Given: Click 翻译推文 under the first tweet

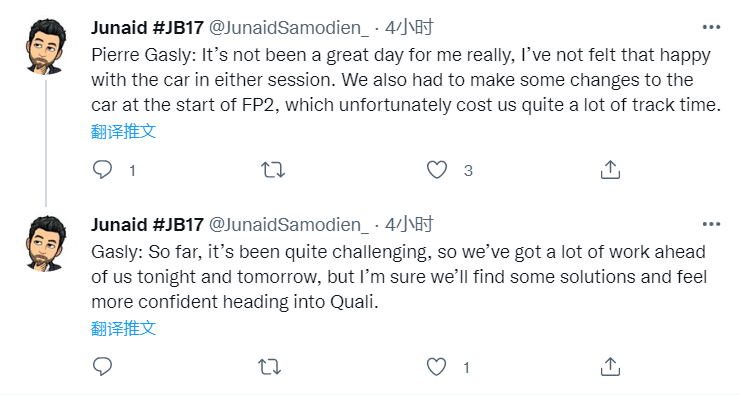Looking at the screenshot, I should [123, 131].
